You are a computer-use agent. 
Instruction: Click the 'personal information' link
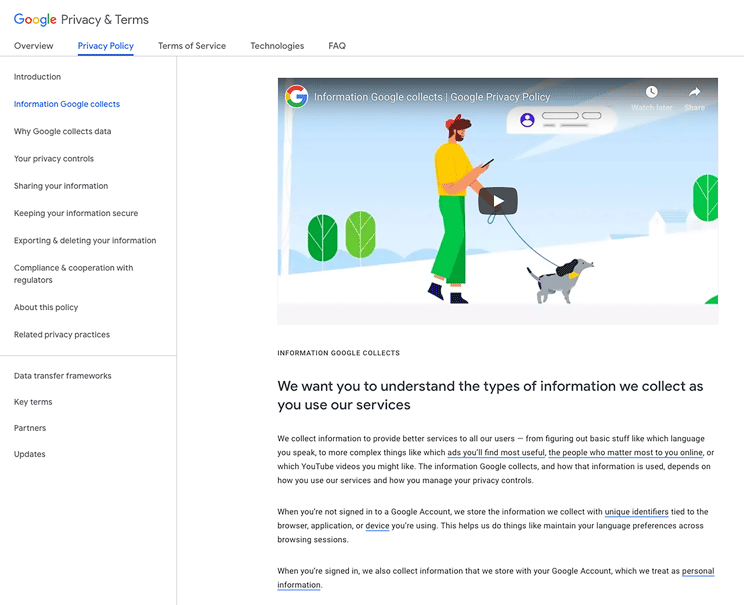(698, 571)
